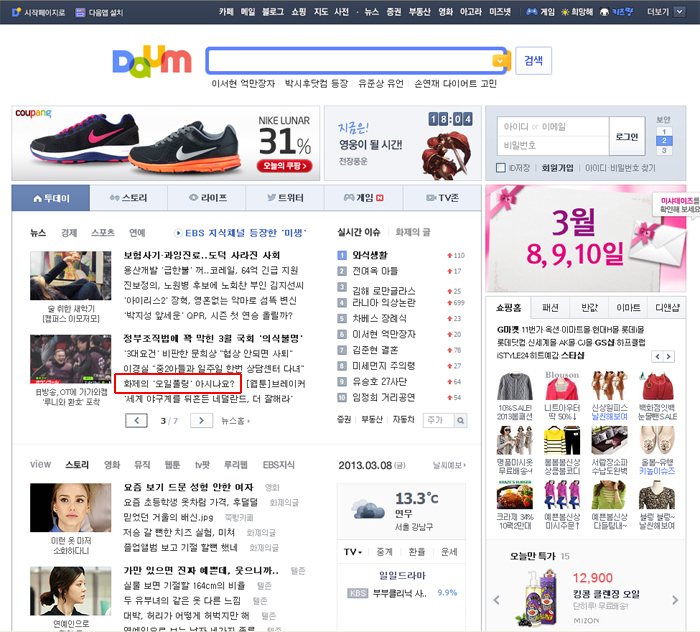700x632 pixels.
Task: Open the search suggestions dropdown arrow
Action: pyautogui.click(x=500, y=61)
